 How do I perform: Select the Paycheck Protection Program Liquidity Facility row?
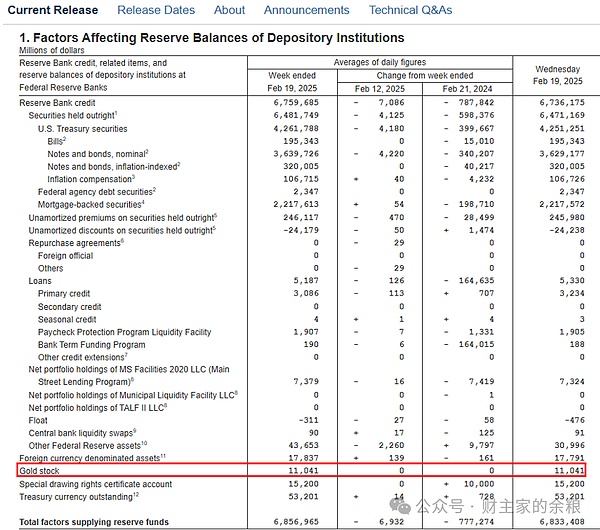(125, 332)
